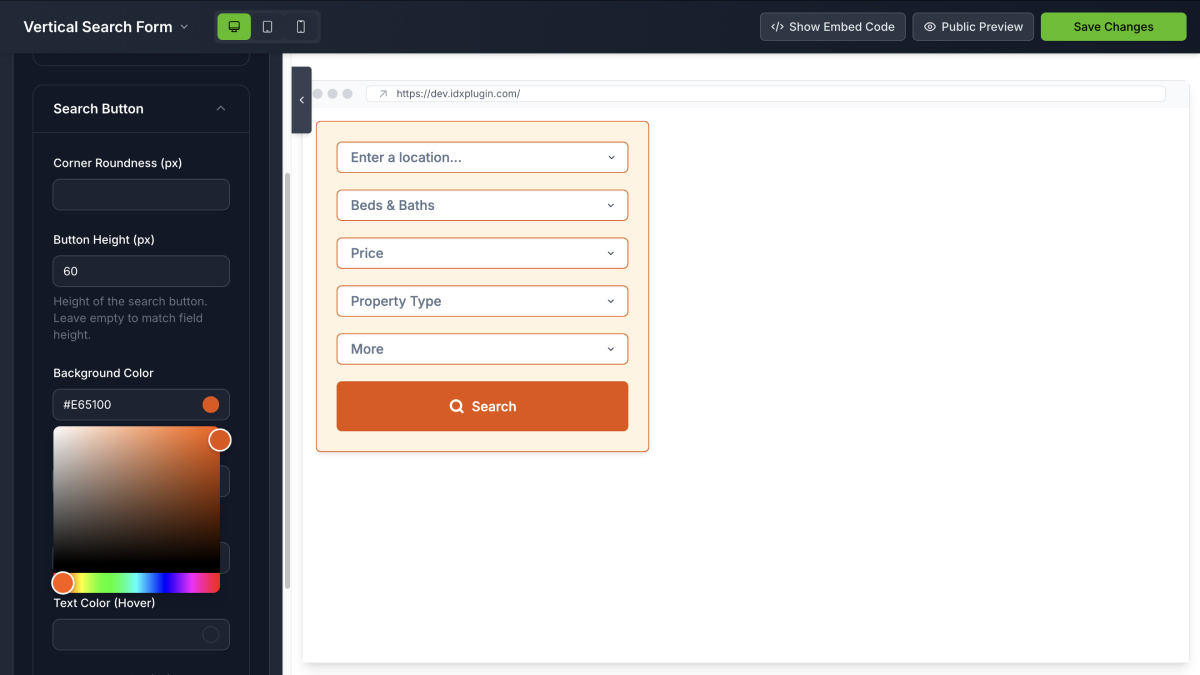
Task: Click the code icon on Show Embed Code
Action: [x=779, y=26]
